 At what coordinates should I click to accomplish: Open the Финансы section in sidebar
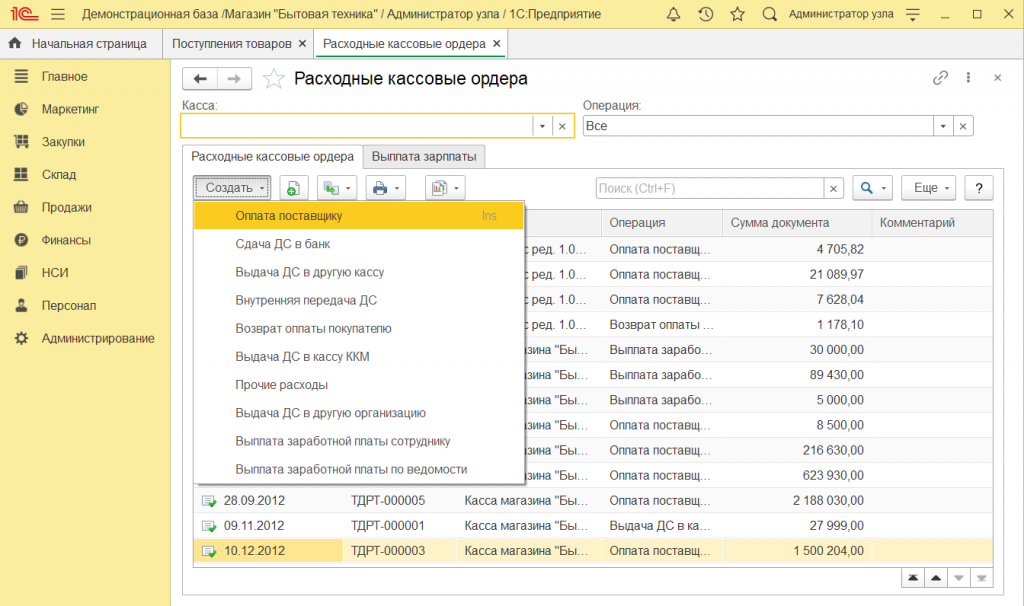coord(66,240)
